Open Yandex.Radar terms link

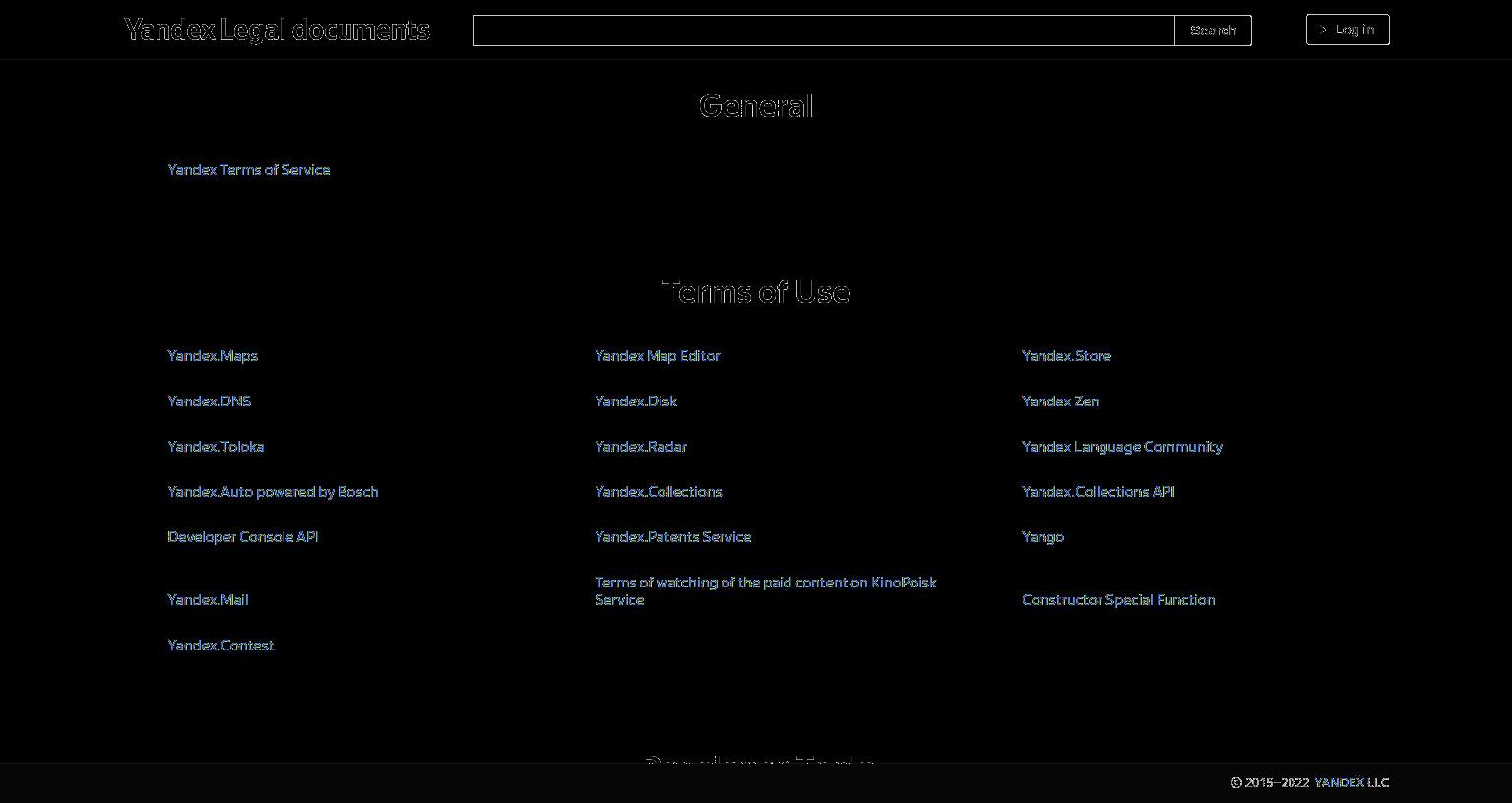click(x=641, y=447)
